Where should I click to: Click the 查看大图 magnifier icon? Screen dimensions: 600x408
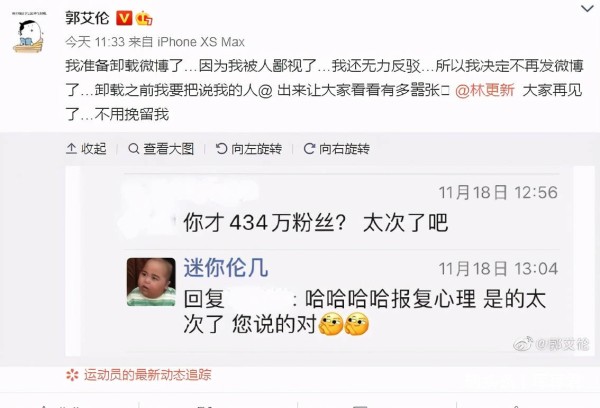(134, 149)
